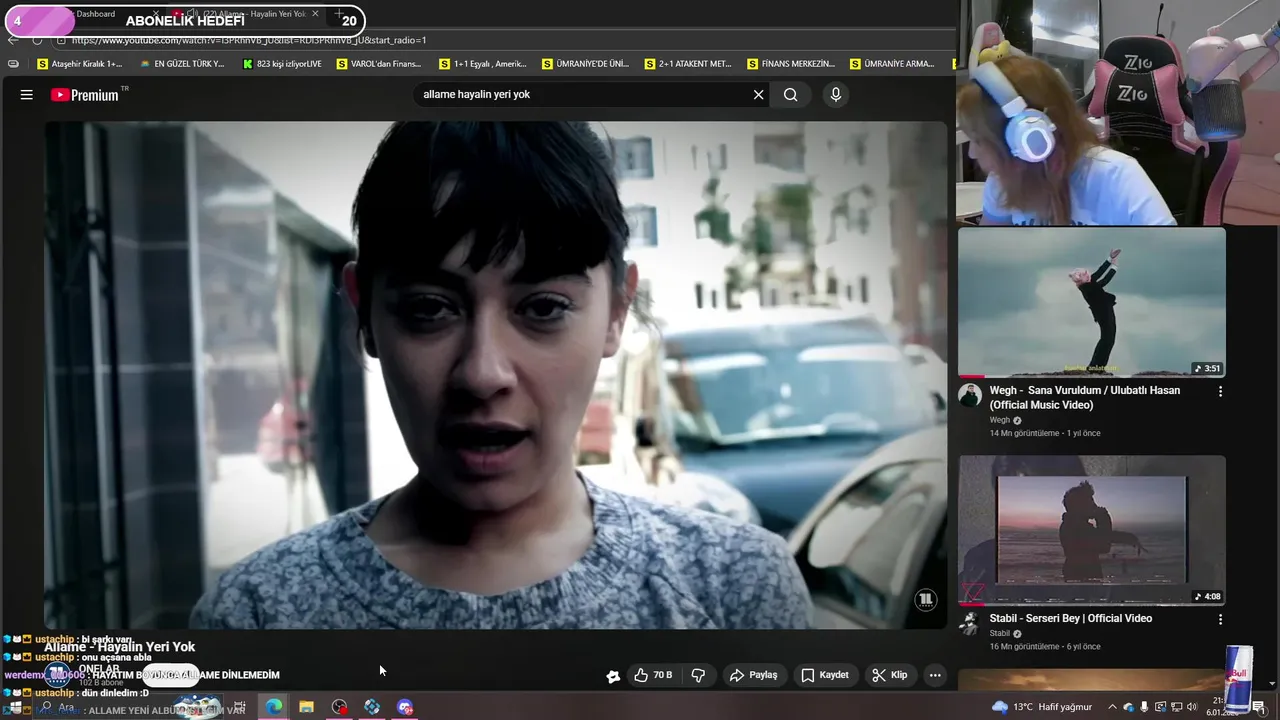Save the video with Kaydet button

[826, 675]
